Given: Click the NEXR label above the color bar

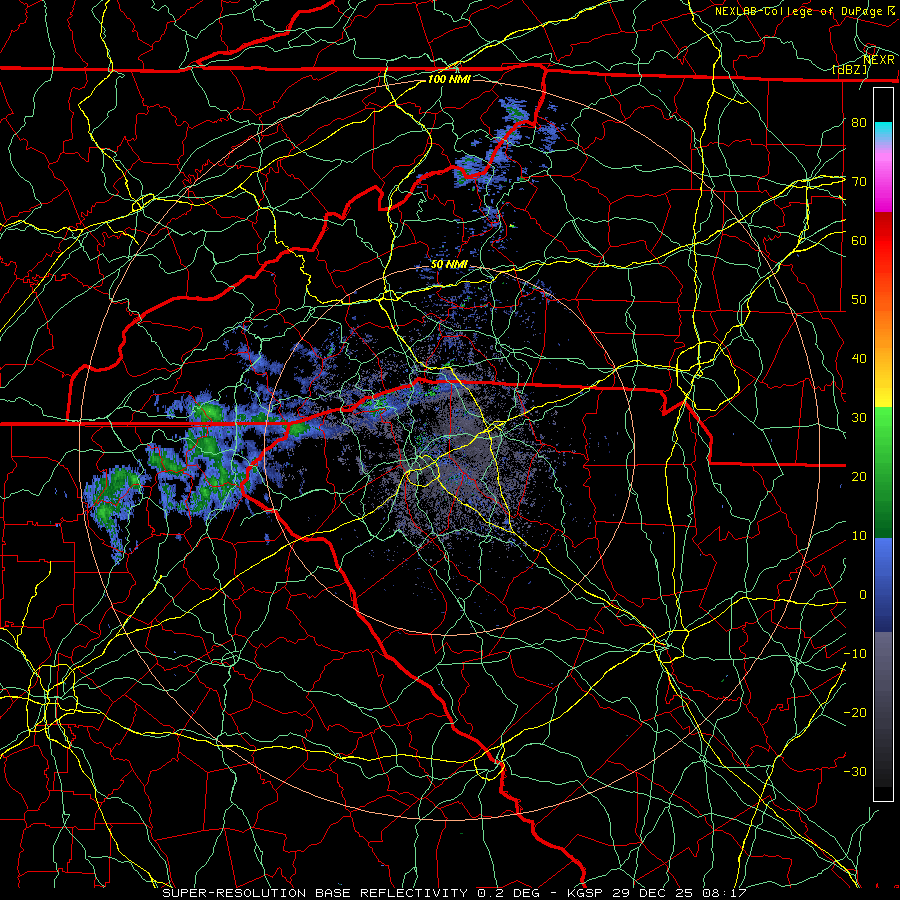Looking at the screenshot, I should coord(879,60).
